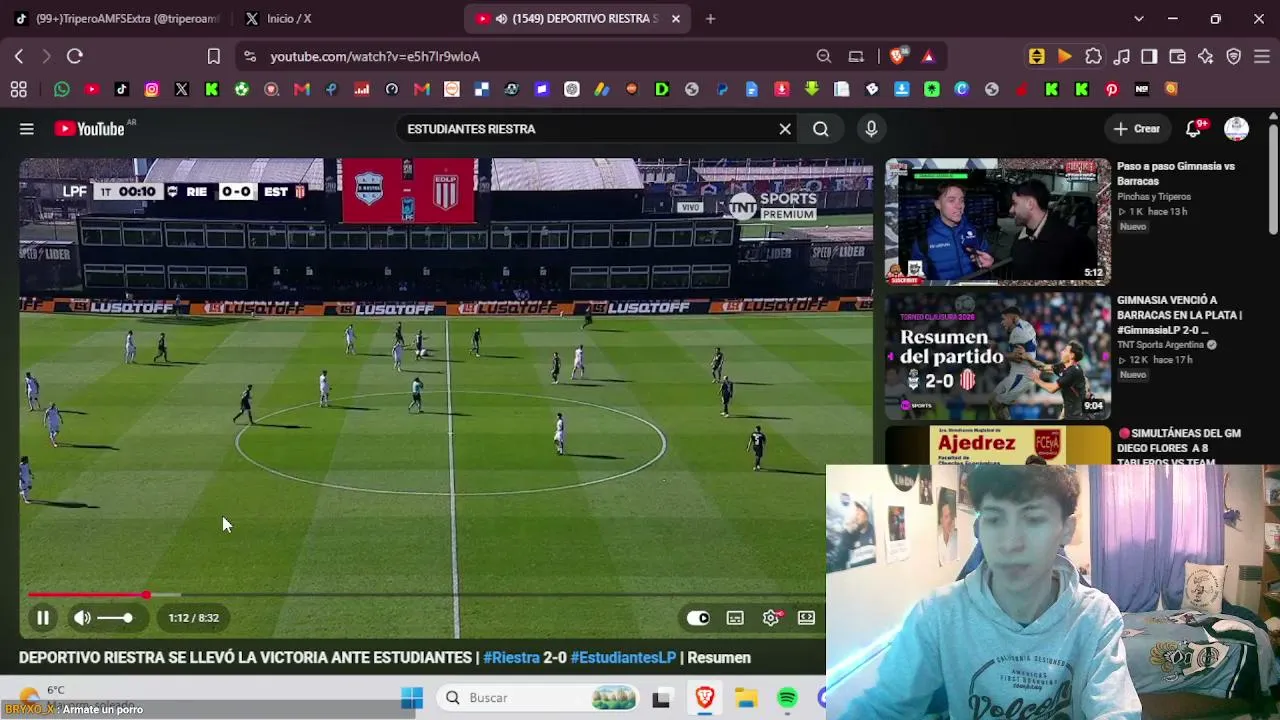This screenshot has height=720, width=1280.
Task: Open Pinchas y Triperos channel name
Action: click(1154, 197)
